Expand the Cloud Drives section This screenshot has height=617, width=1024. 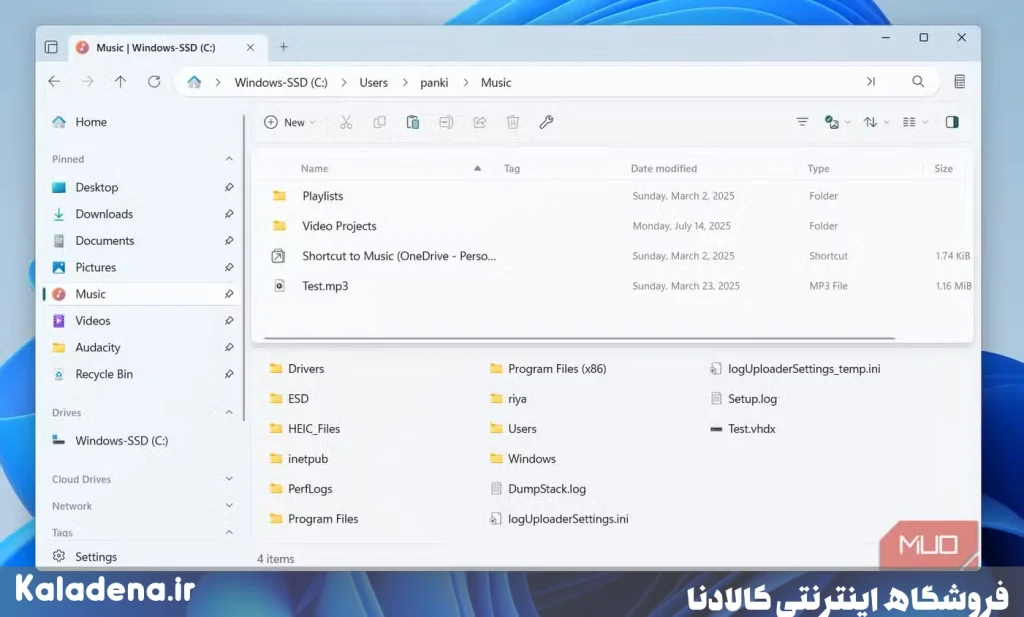(x=229, y=479)
